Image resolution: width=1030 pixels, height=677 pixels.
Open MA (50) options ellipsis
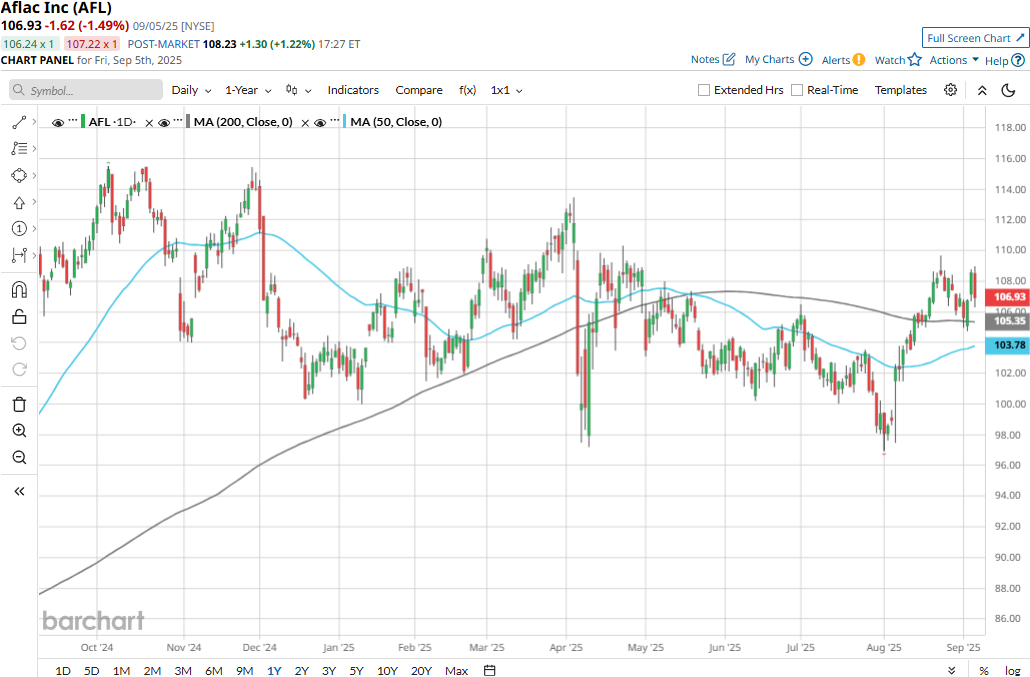pyautogui.click(x=334, y=121)
